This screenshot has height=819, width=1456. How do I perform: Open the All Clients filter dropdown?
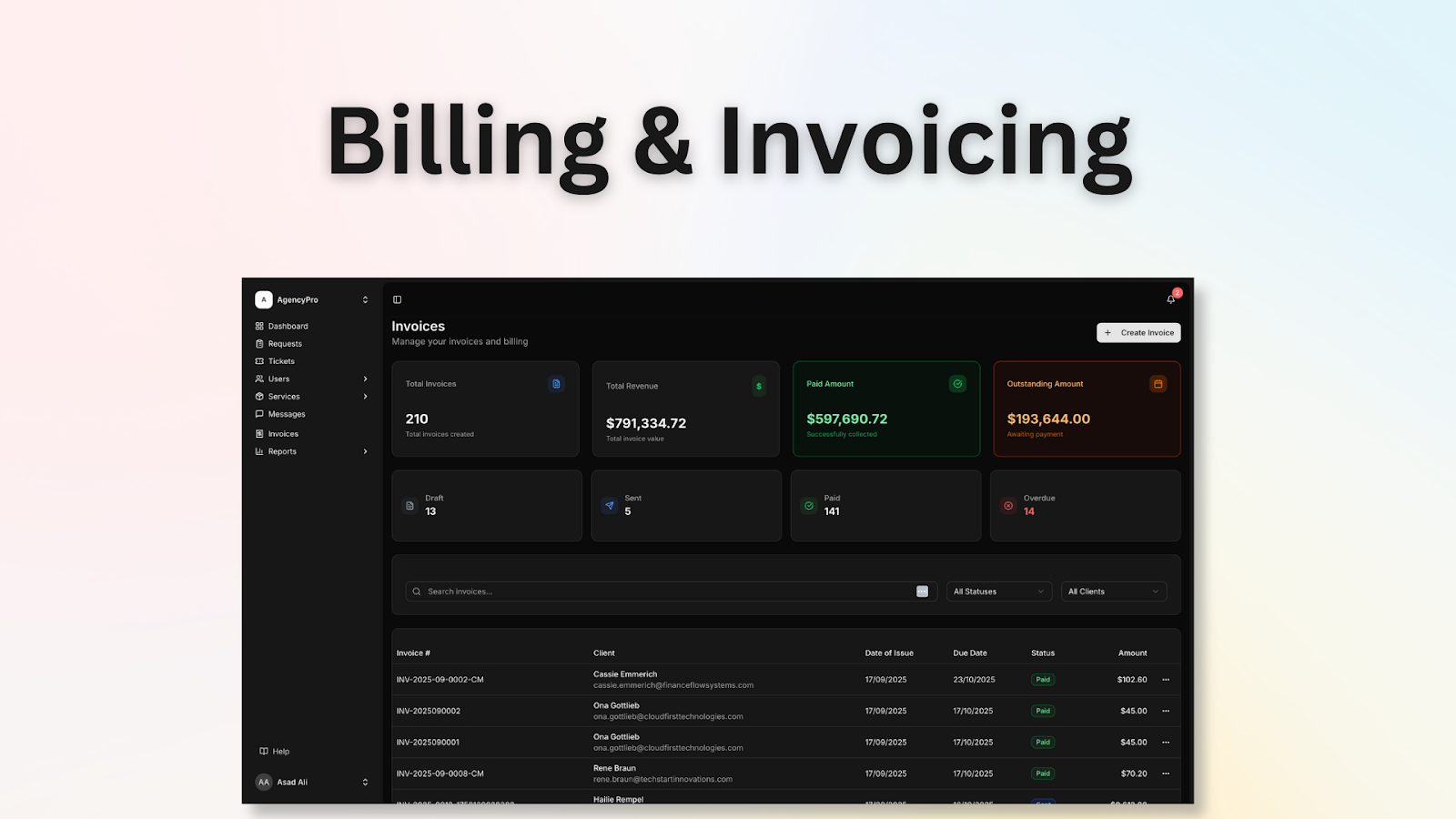1113,591
